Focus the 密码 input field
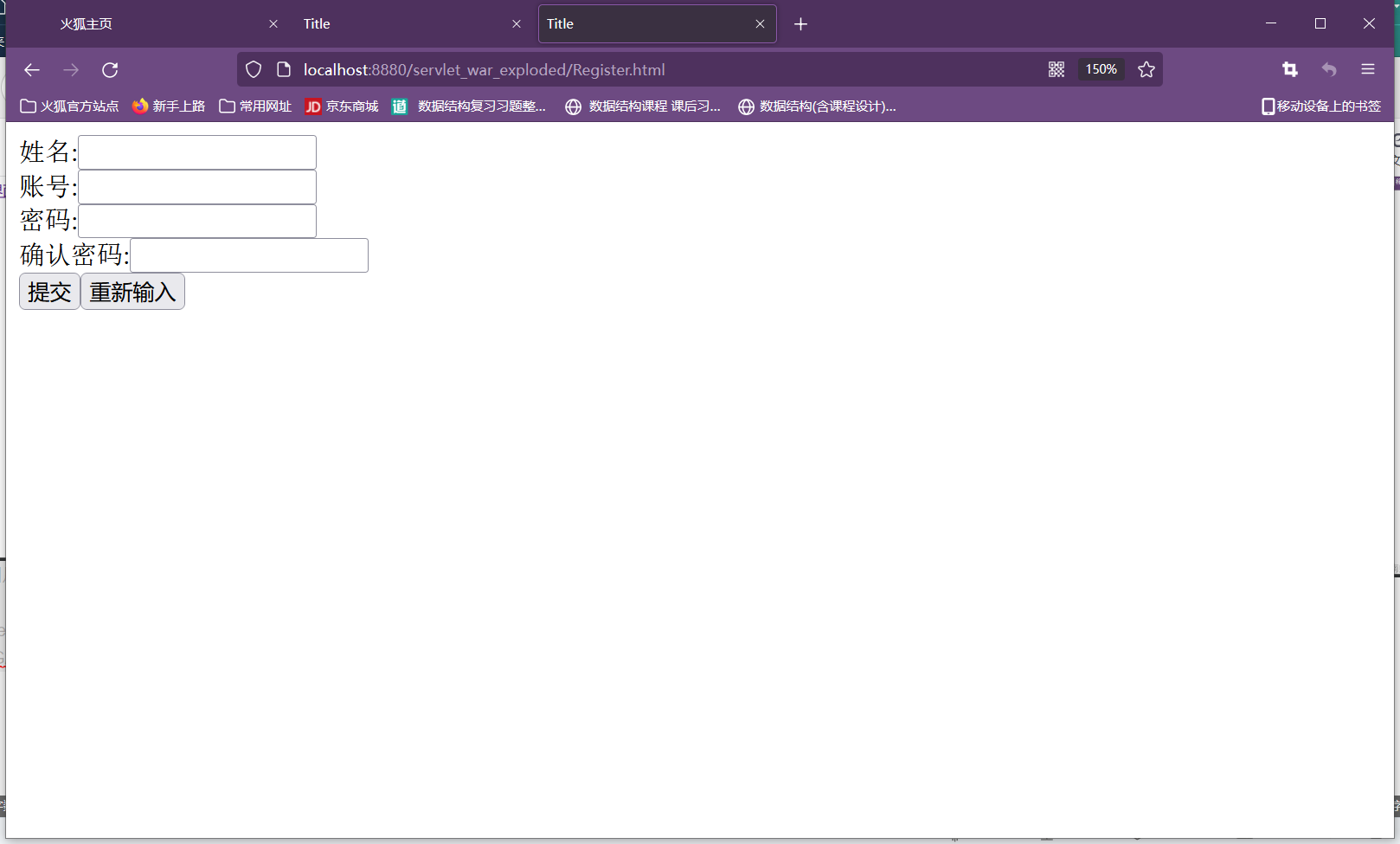Image resolution: width=1400 pixels, height=844 pixels. [197, 221]
